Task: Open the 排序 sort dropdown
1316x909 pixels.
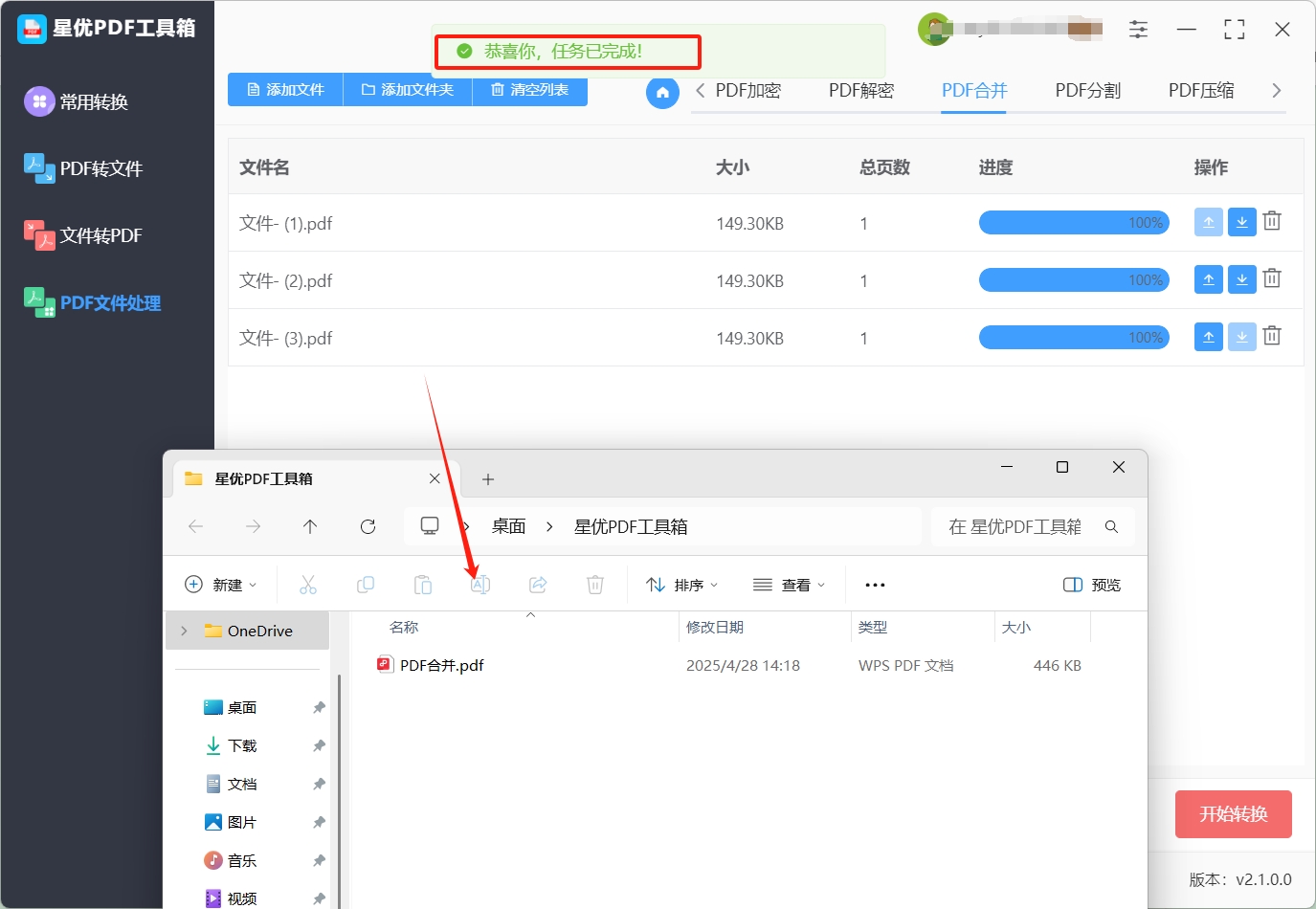Action: coord(682,585)
